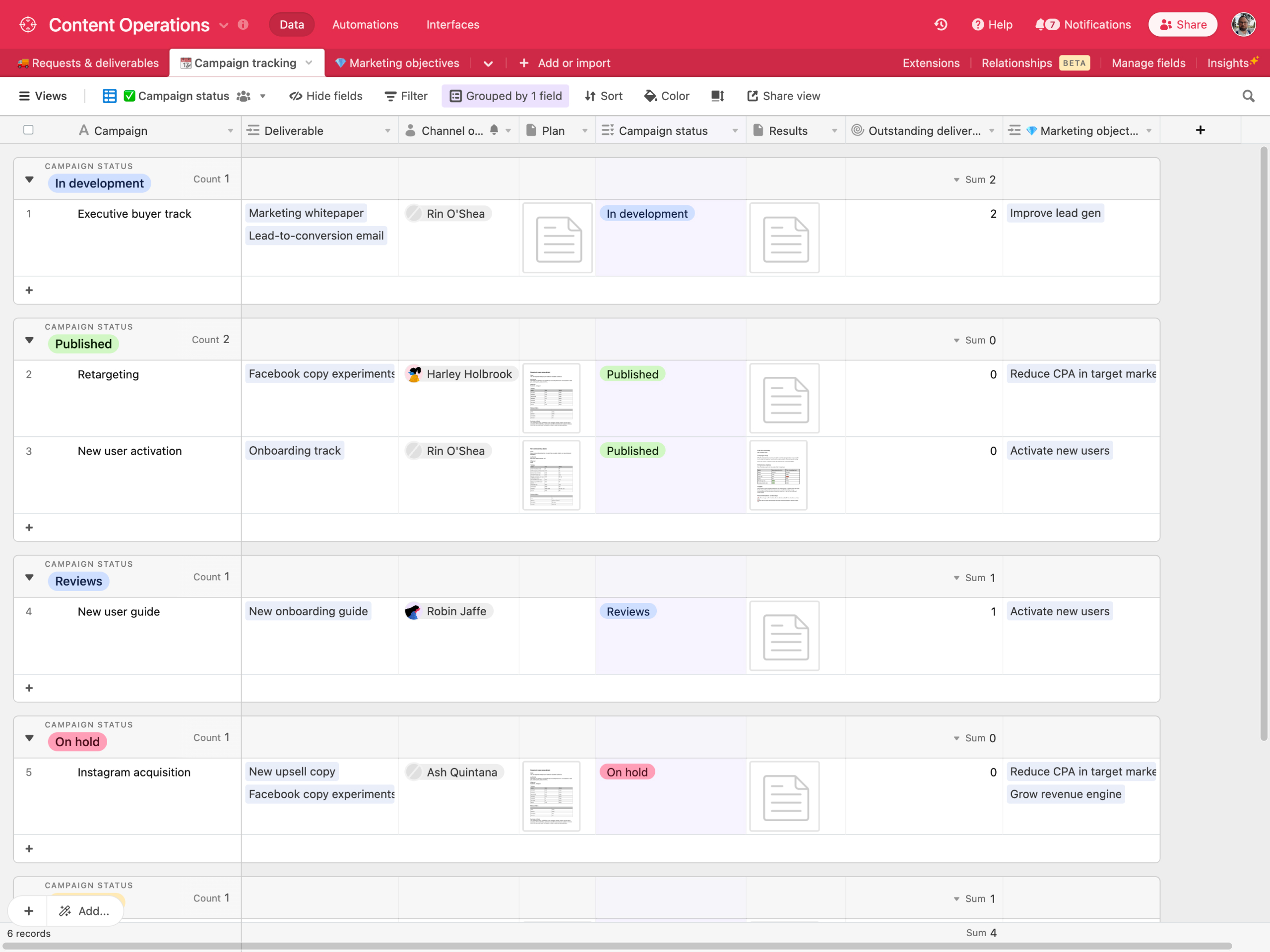Open Marketing objectives field dropdown arrow
The width and height of the screenshot is (1270, 952).
point(1149,131)
